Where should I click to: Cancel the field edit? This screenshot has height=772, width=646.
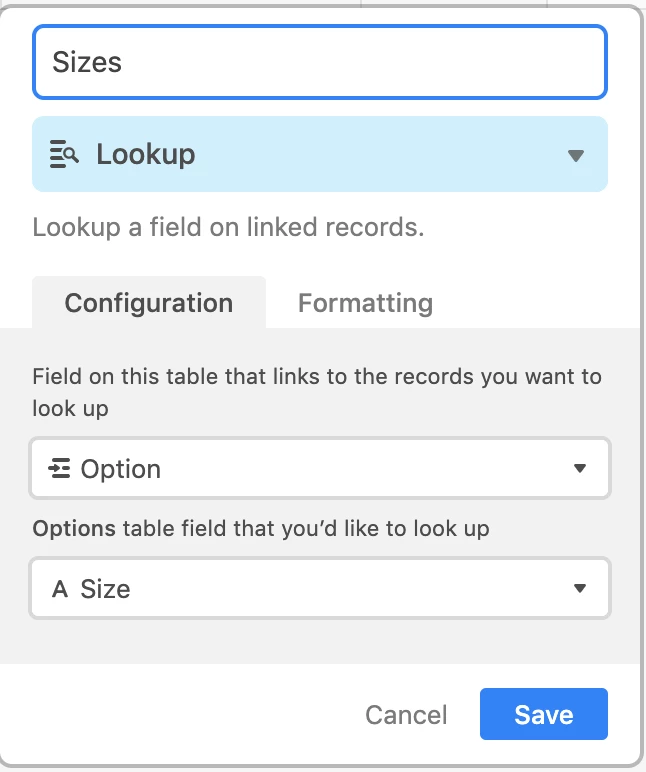tap(406, 715)
